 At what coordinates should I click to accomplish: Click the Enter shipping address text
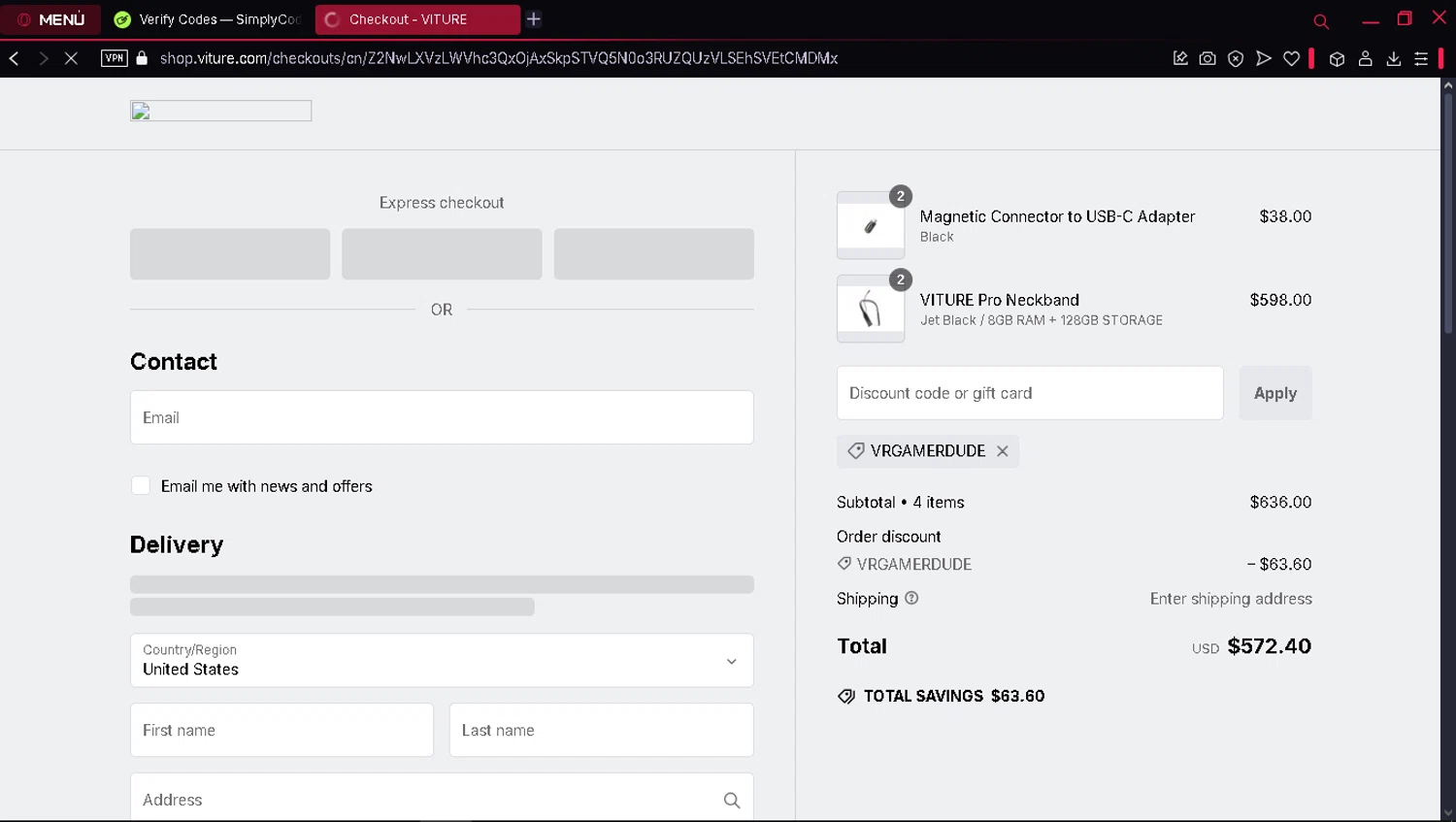click(1231, 599)
